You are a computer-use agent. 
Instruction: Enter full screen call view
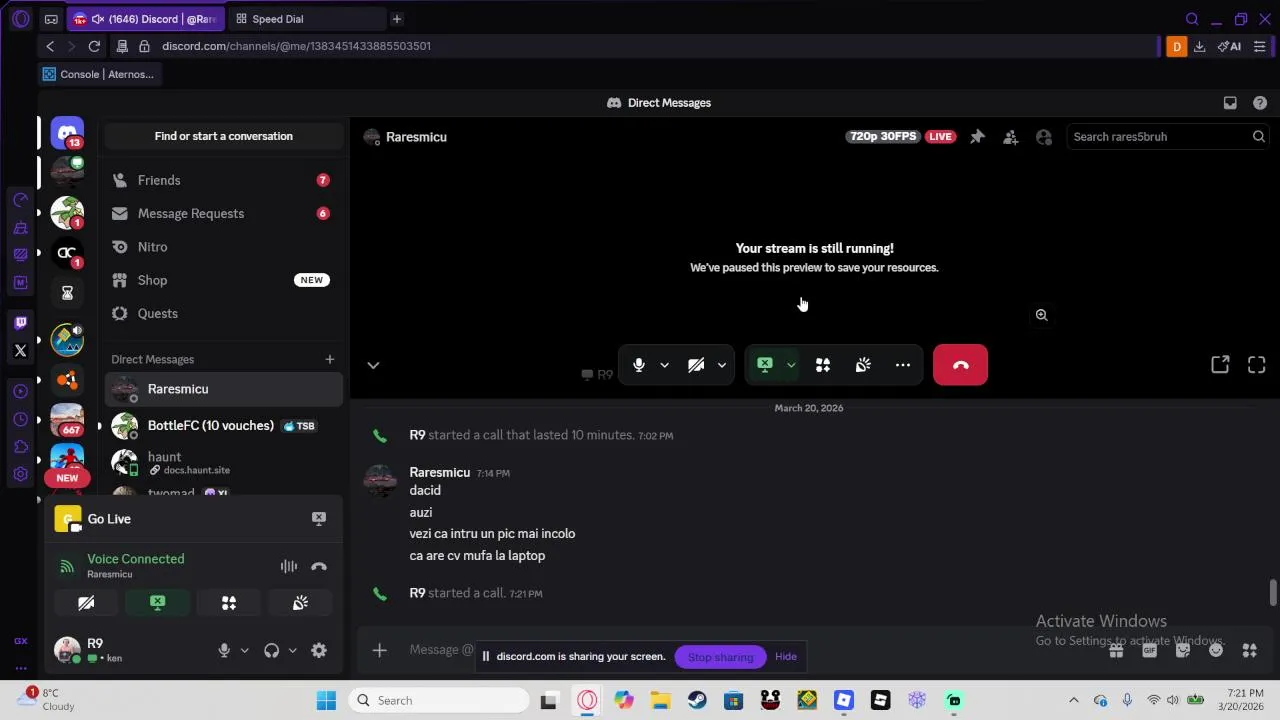(1257, 366)
